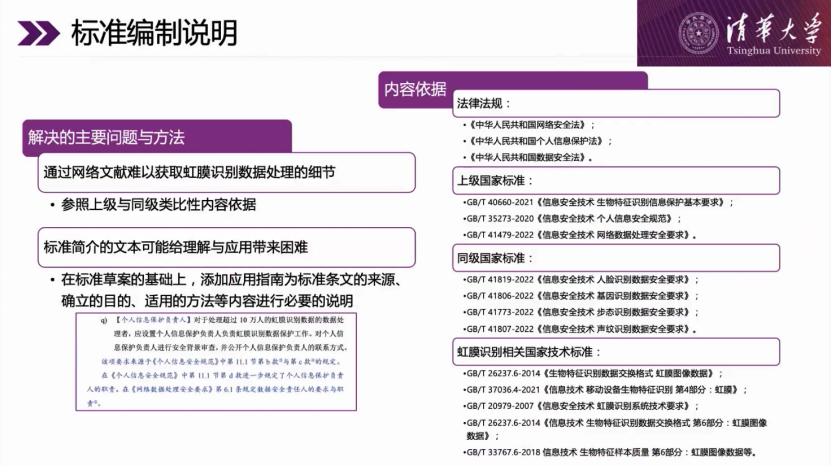Click GB/T 20979-2007 虹膜识别系统技术要求
The height and width of the screenshot is (466, 831).
(x=581, y=406)
